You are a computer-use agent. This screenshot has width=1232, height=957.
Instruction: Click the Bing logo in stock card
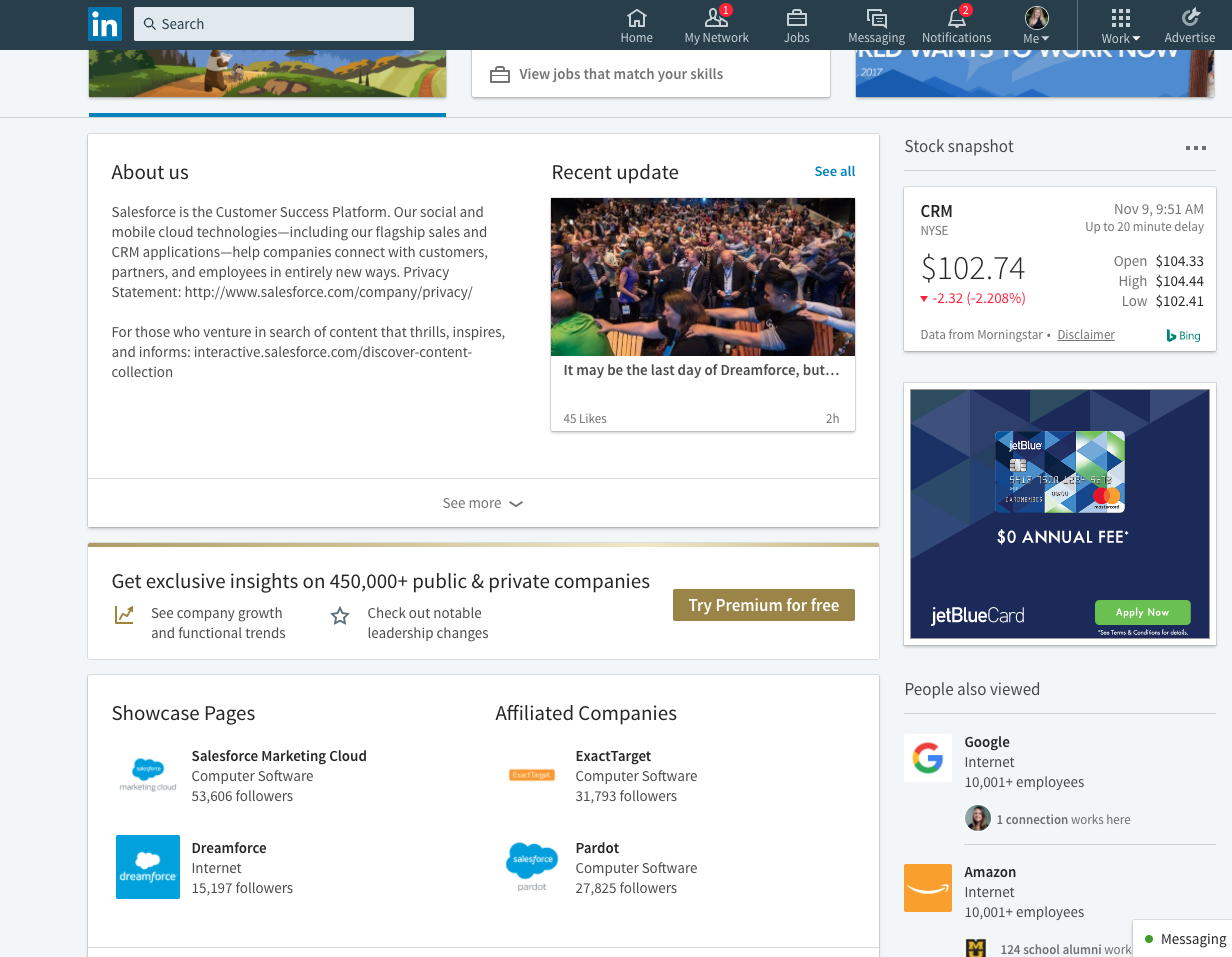1183,335
